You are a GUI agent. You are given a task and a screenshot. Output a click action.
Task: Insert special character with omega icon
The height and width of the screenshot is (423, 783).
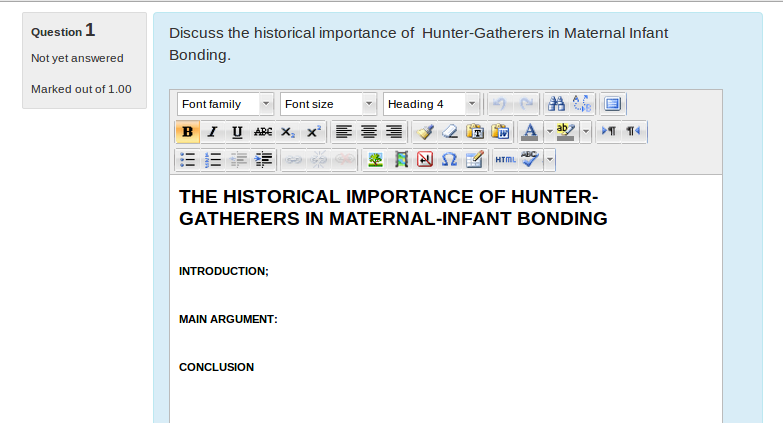click(x=449, y=160)
